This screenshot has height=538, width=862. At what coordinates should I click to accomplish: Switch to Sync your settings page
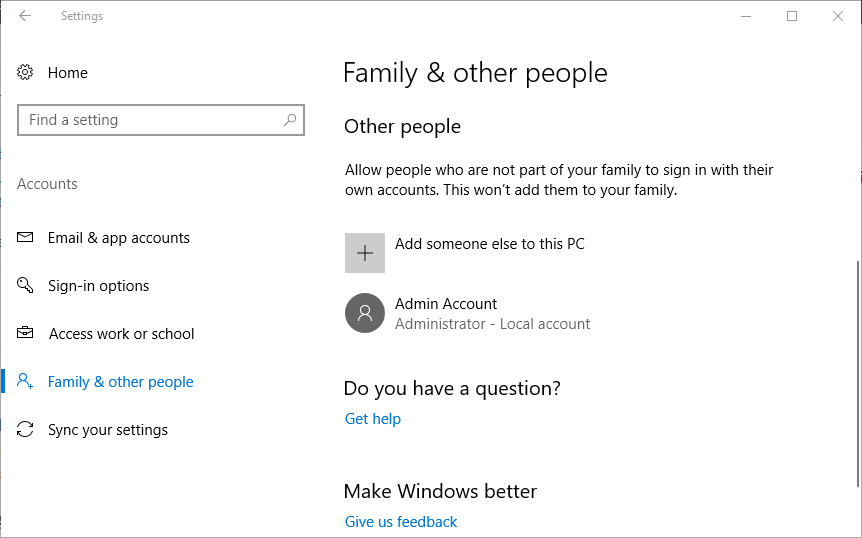pos(107,430)
